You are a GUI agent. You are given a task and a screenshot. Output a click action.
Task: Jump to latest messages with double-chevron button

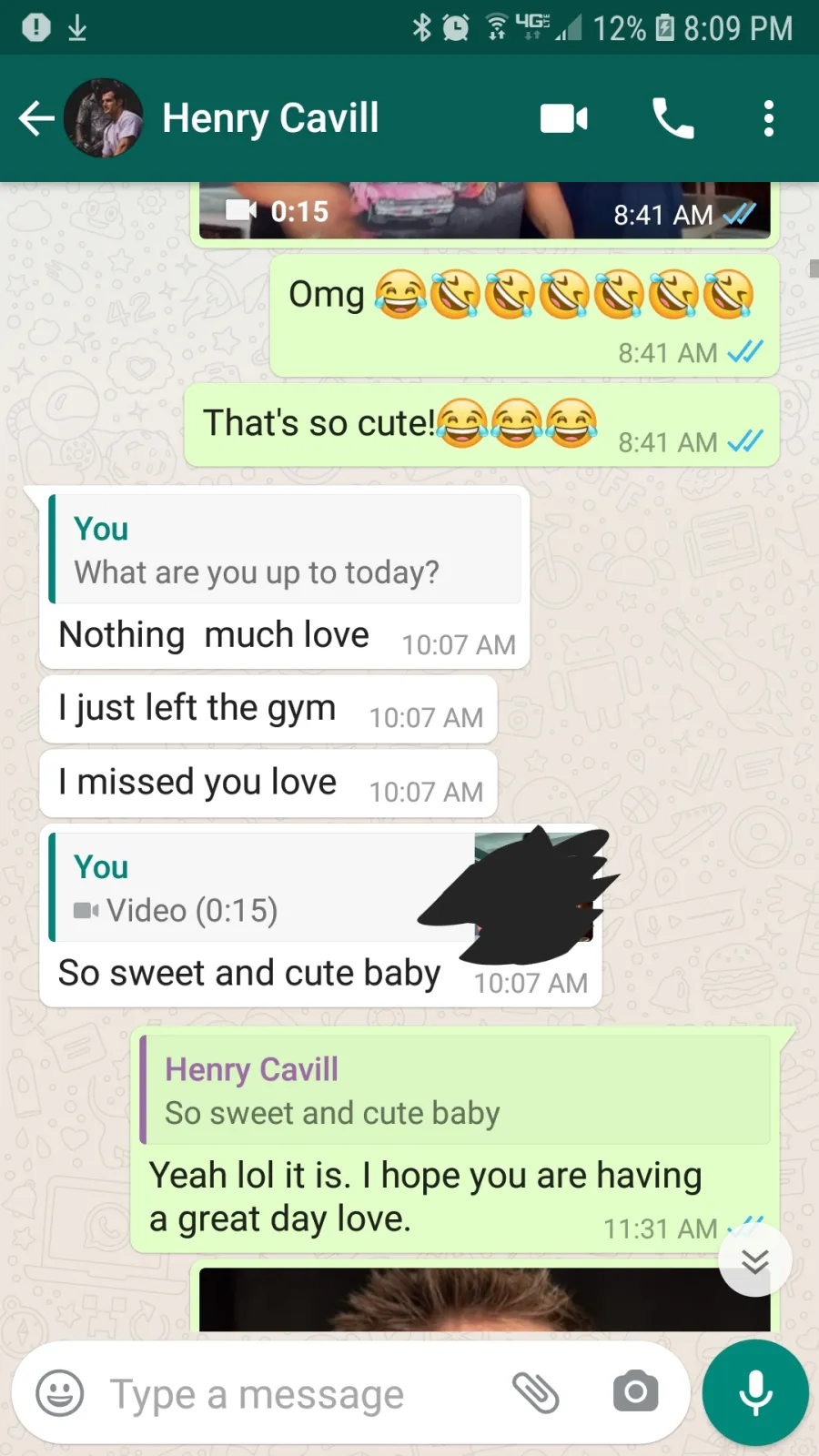pos(755,1260)
